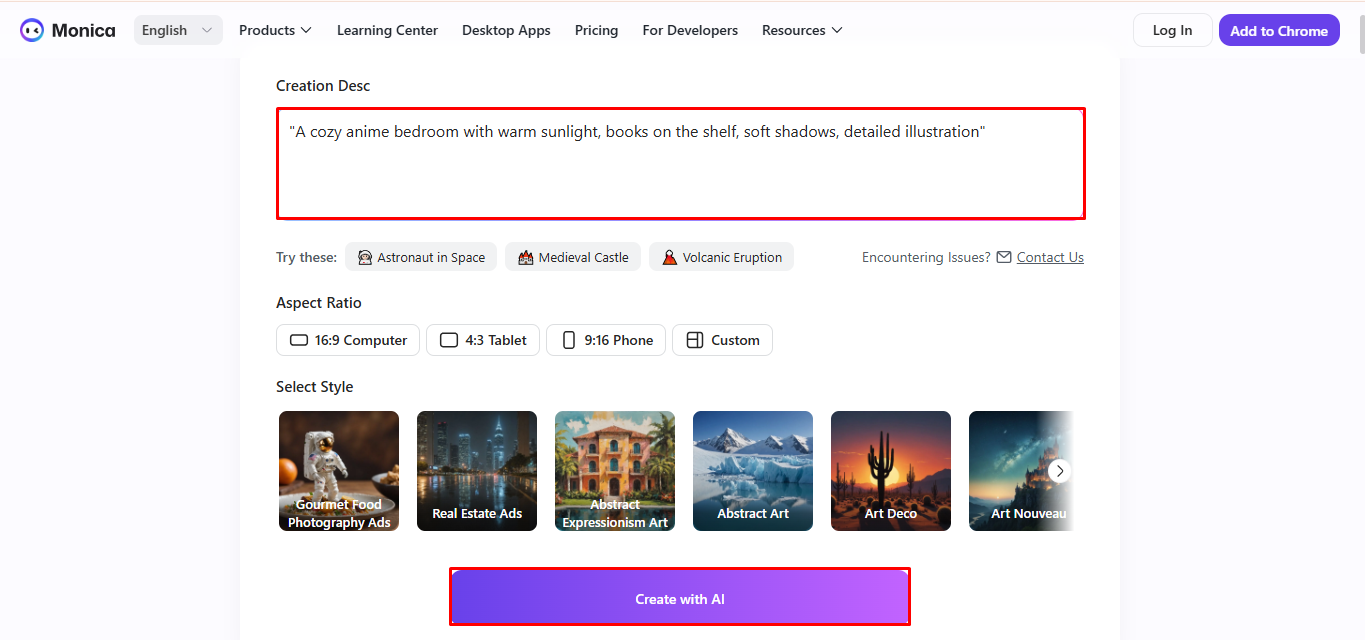Click the castle icon on Medieval Castle suggestion
1365x640 pixels.
tap(525, 257)
